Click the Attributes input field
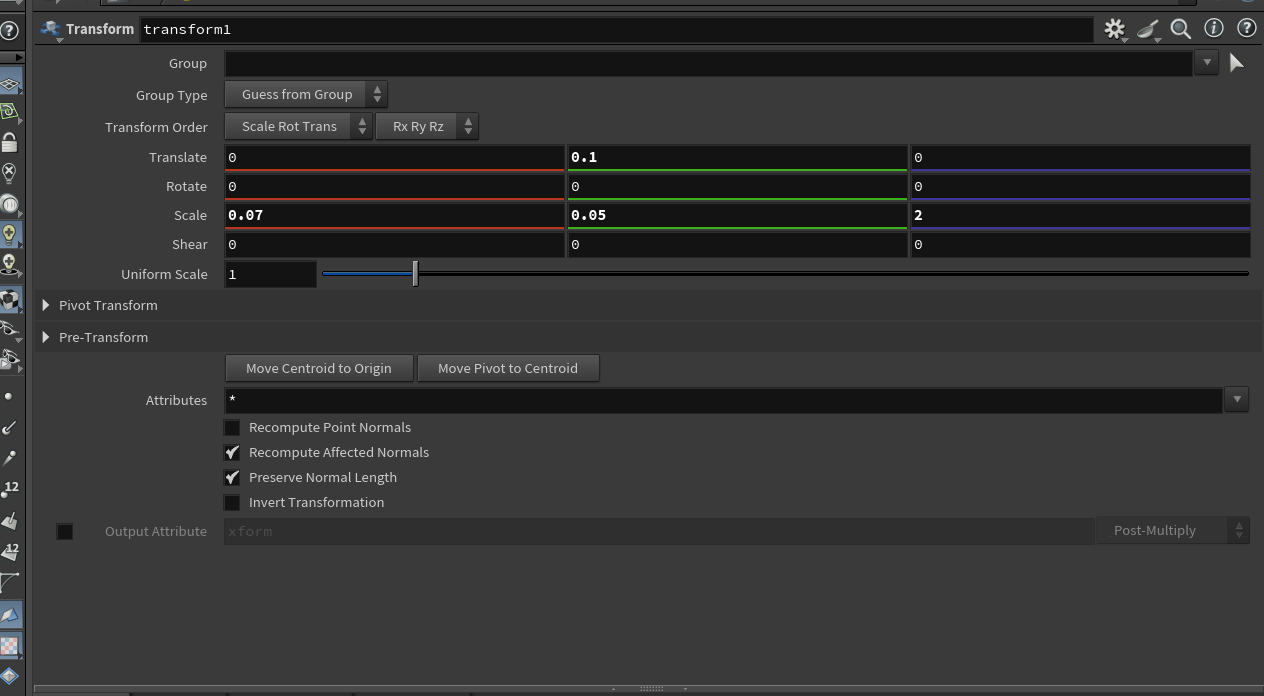 click(x=723, y=400)
